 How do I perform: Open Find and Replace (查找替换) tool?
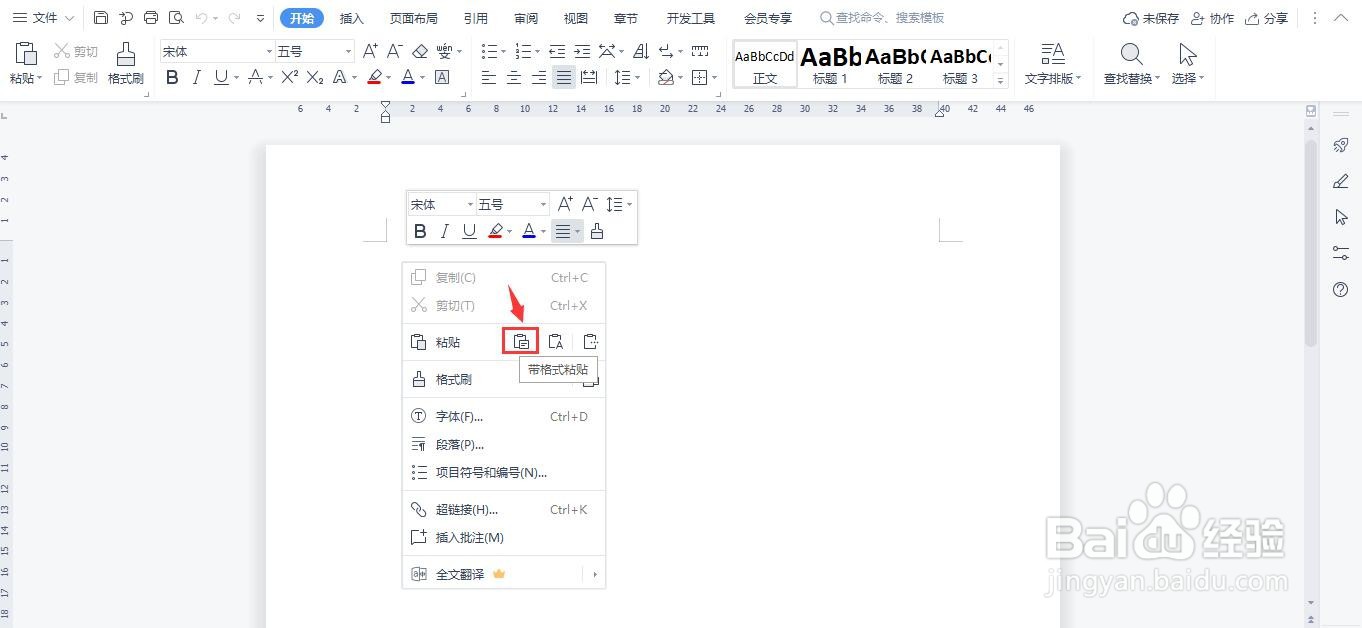click(x=1131, y=63)
